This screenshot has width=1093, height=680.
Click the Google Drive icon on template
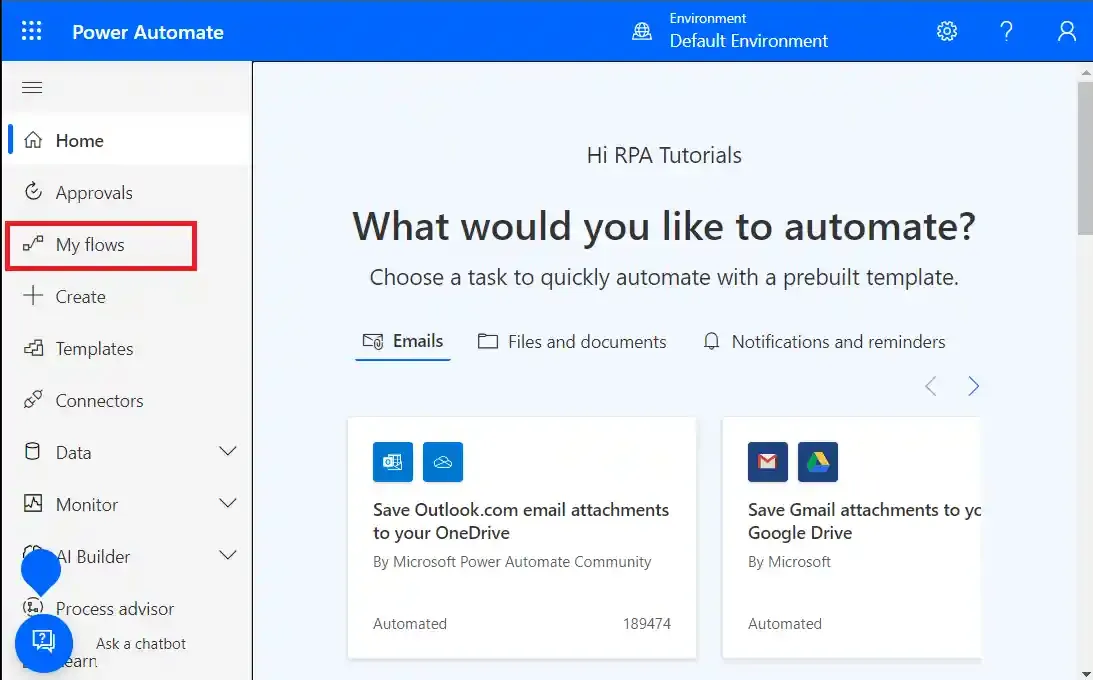point(818,461)
